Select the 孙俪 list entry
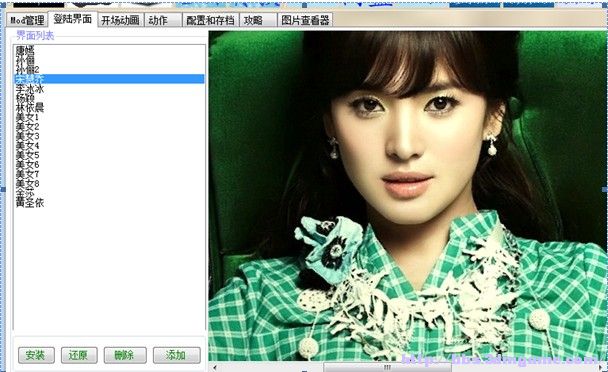Image resolution: width=608 pixels, height=372 pixels. [109, 60]
